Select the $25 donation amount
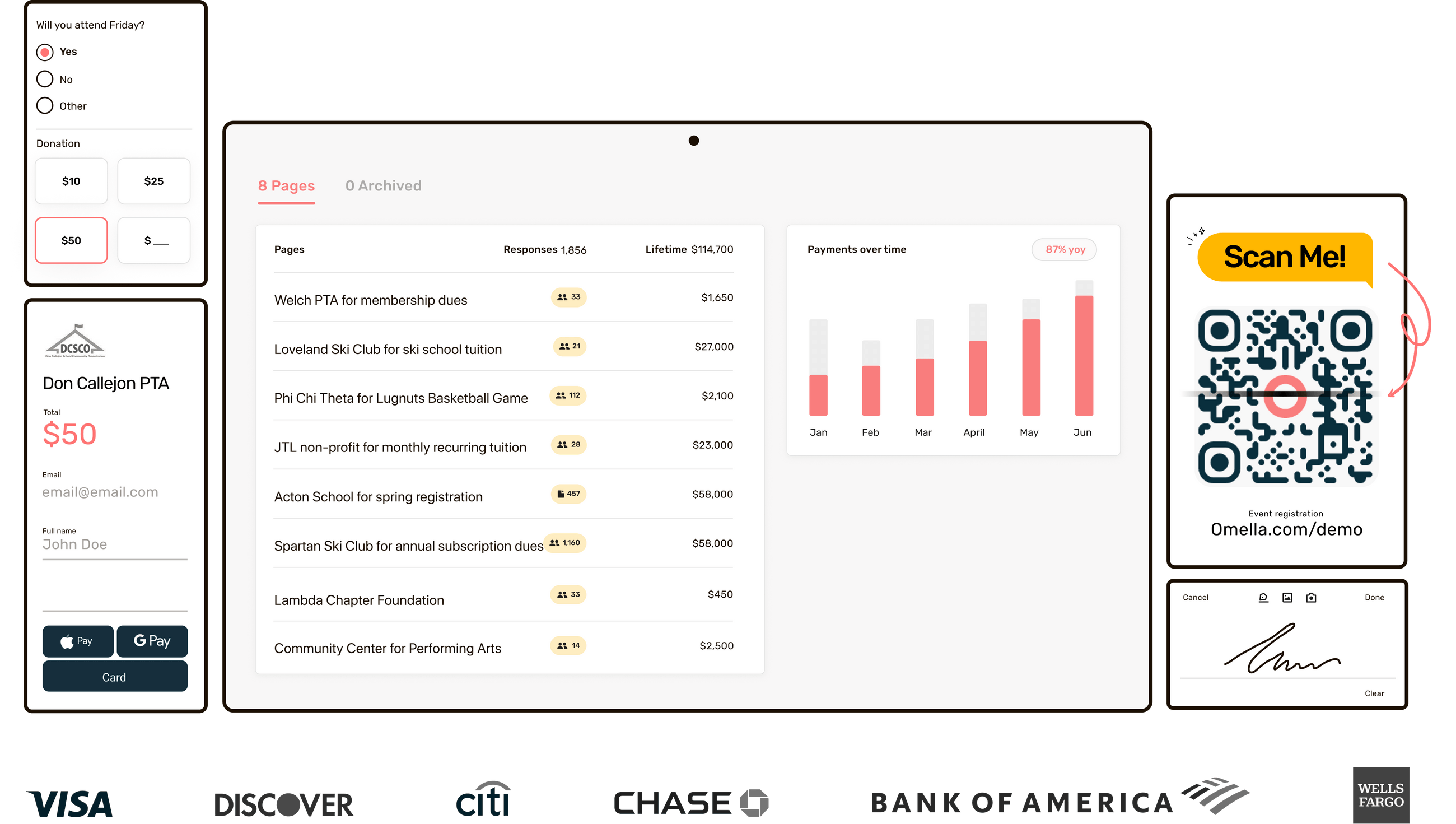 [x=153, y=181]
